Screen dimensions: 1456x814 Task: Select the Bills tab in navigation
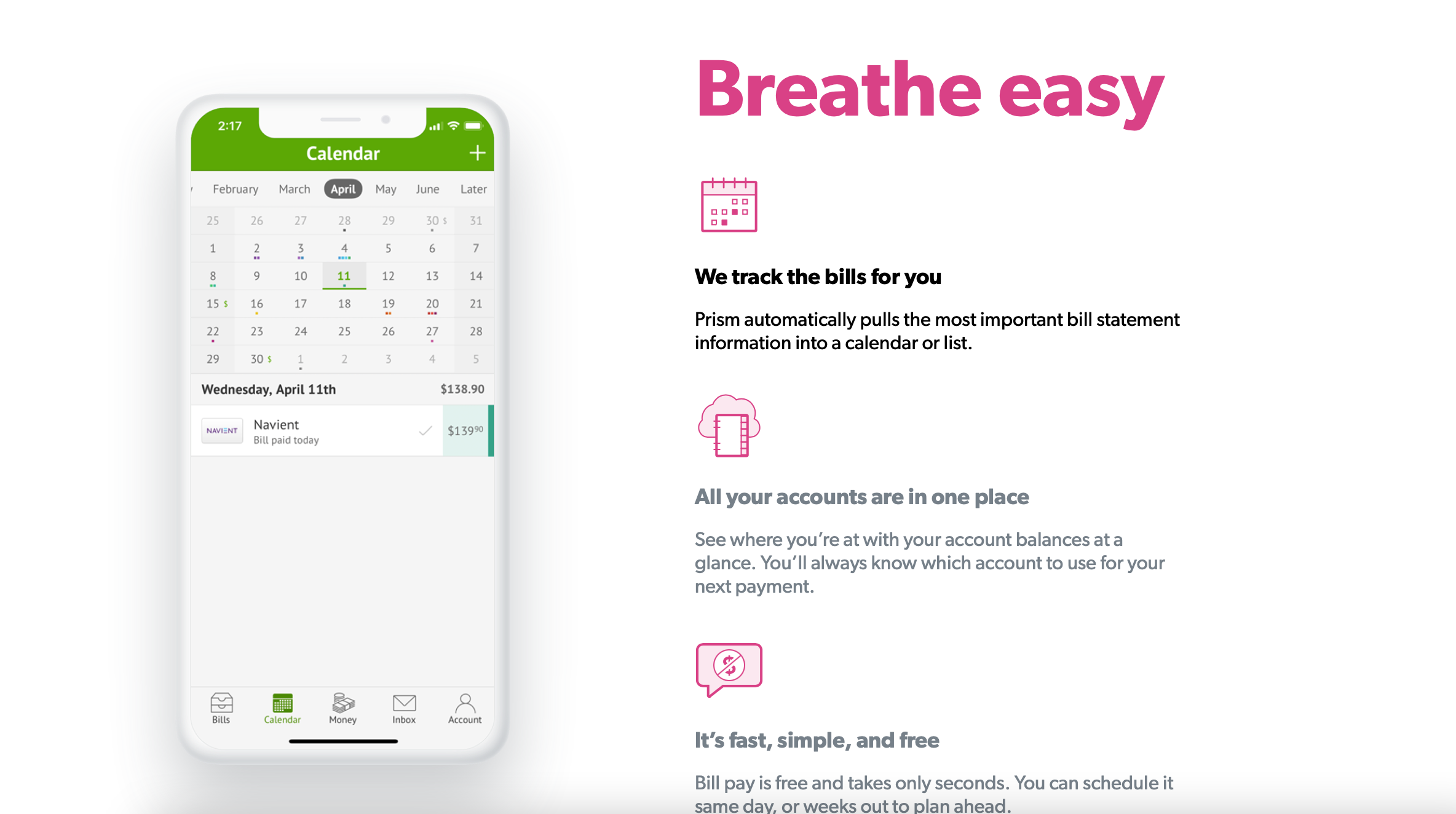pos(222,709)
